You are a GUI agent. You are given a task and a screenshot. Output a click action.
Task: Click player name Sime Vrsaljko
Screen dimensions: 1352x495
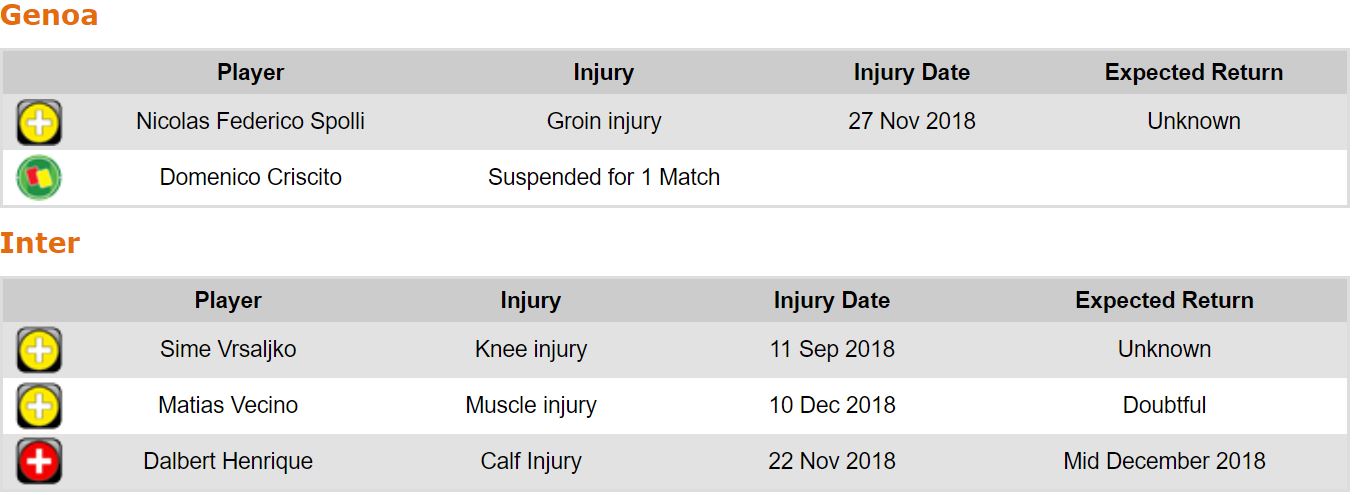coord(228,350)
